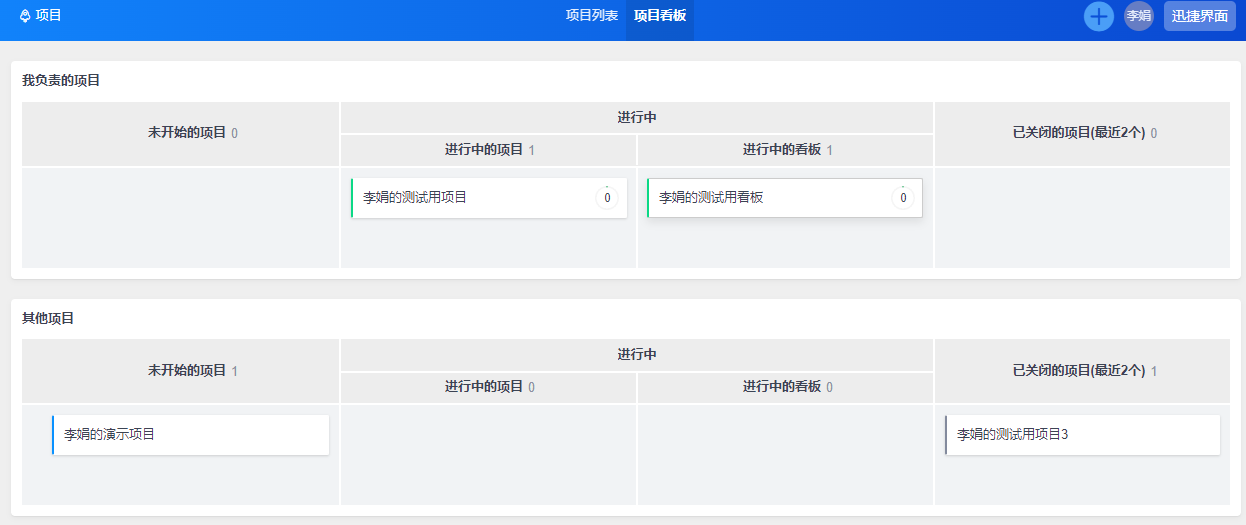The image size is (1246, 525).
Task: Click the 项目 title text in header
Action: [49, 16]
